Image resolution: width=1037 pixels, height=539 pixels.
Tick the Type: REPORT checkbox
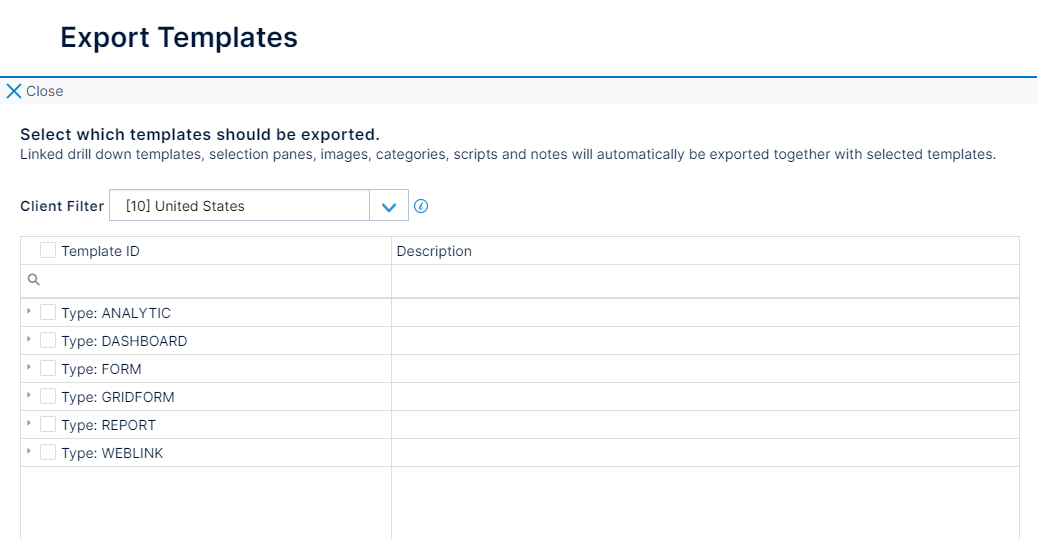(x=48, y=425)
